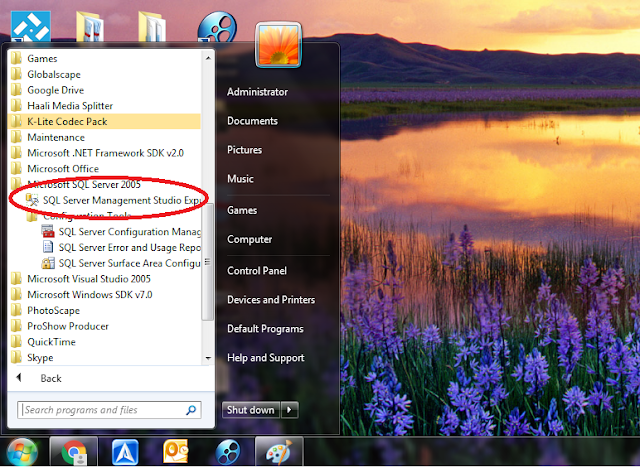Launch SQL Server Management Studio Express
The height and width of the screenshot is (468, 640).
[x=112, y=200]
